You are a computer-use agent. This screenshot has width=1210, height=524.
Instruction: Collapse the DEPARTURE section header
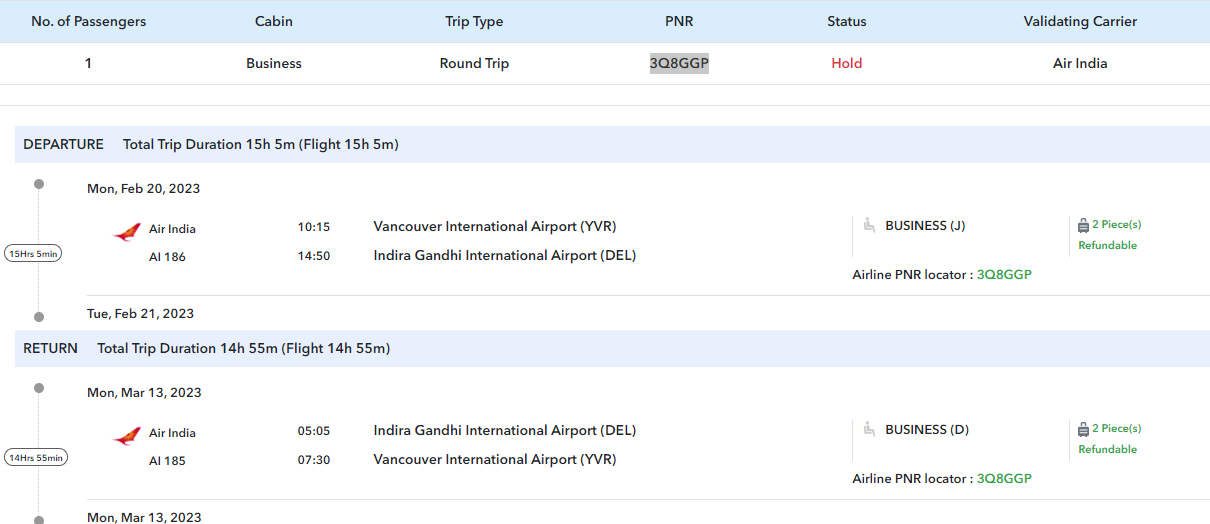tap(63, 144)
